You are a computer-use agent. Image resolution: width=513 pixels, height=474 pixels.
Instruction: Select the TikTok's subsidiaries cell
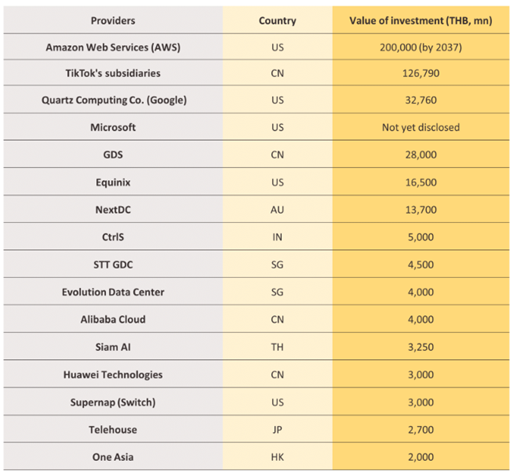click(113, 73)
